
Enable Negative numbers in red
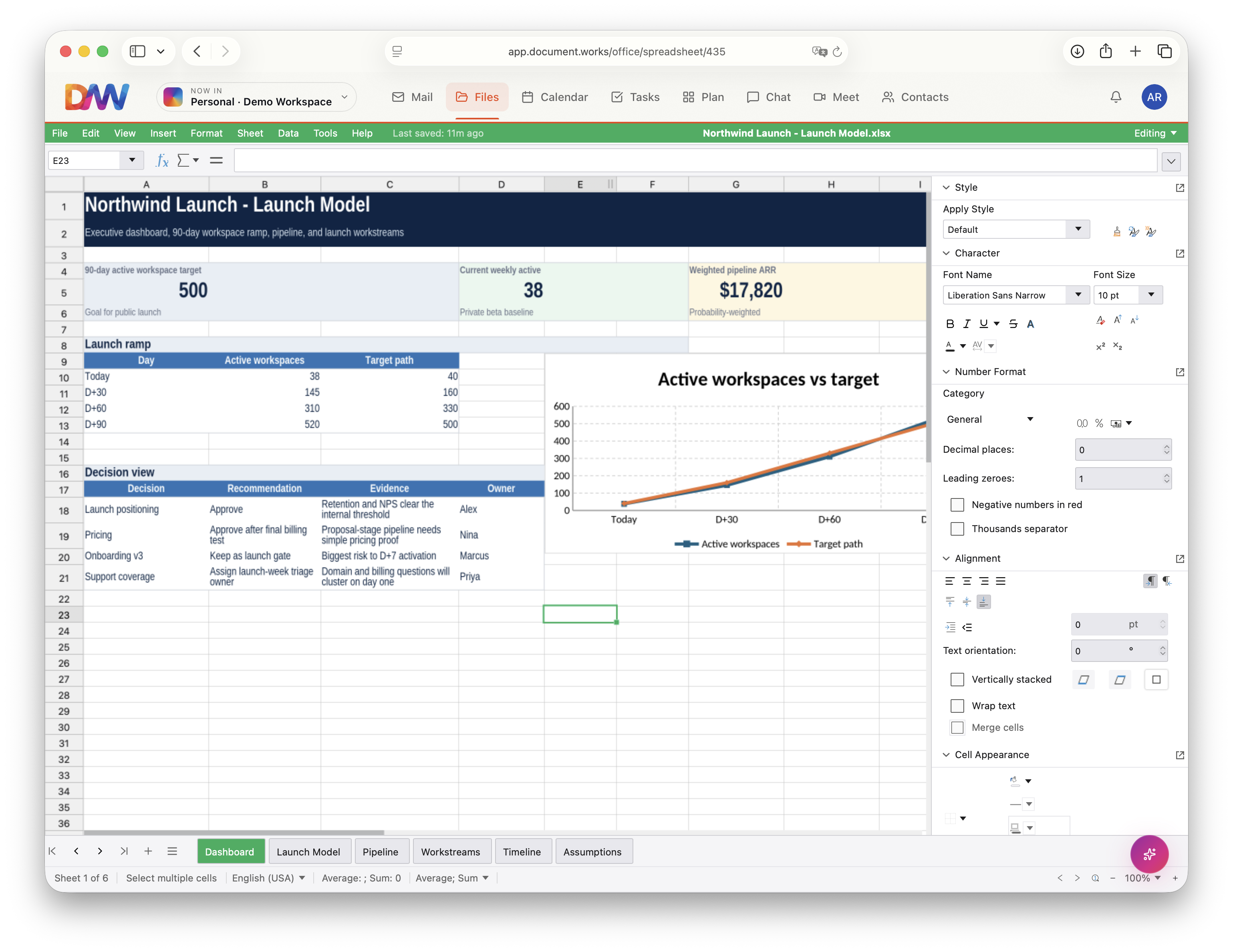[x=957, y=504]
